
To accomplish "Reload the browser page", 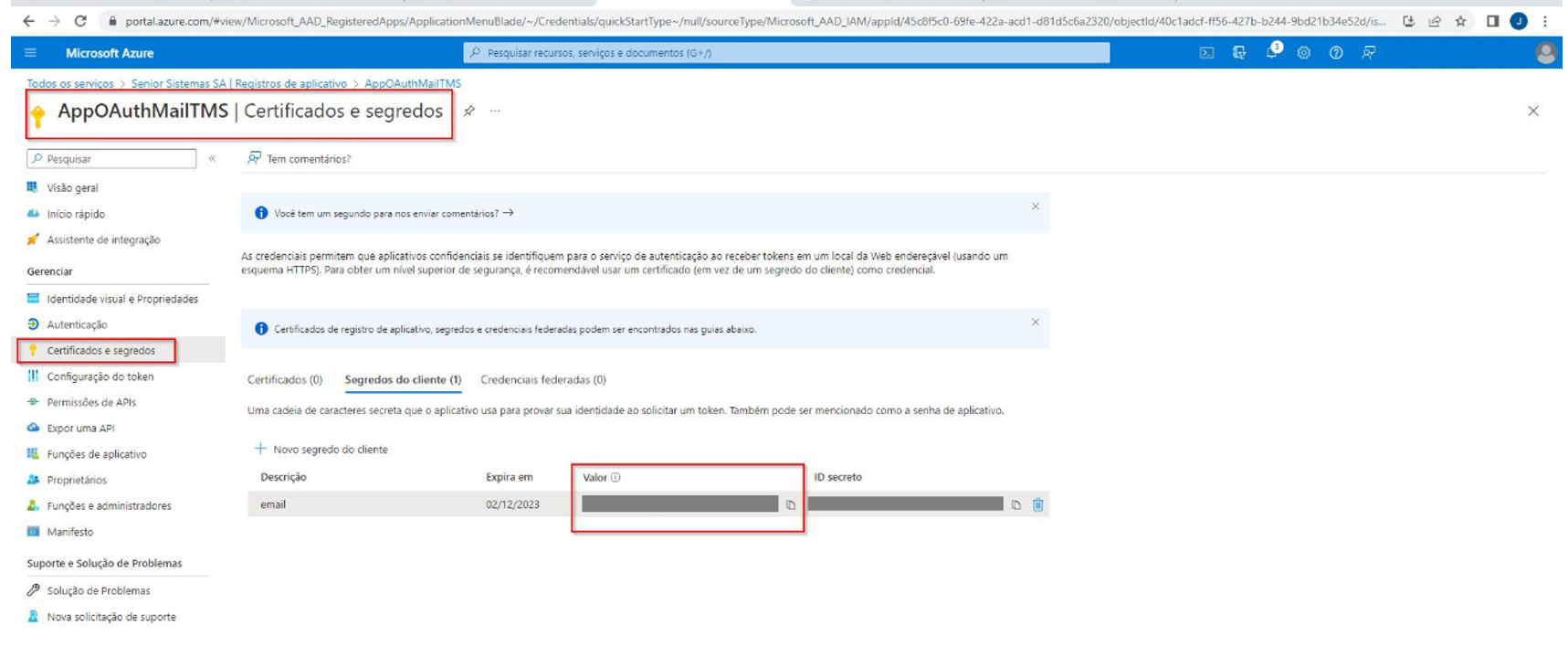I will click(x=80, y=21).
